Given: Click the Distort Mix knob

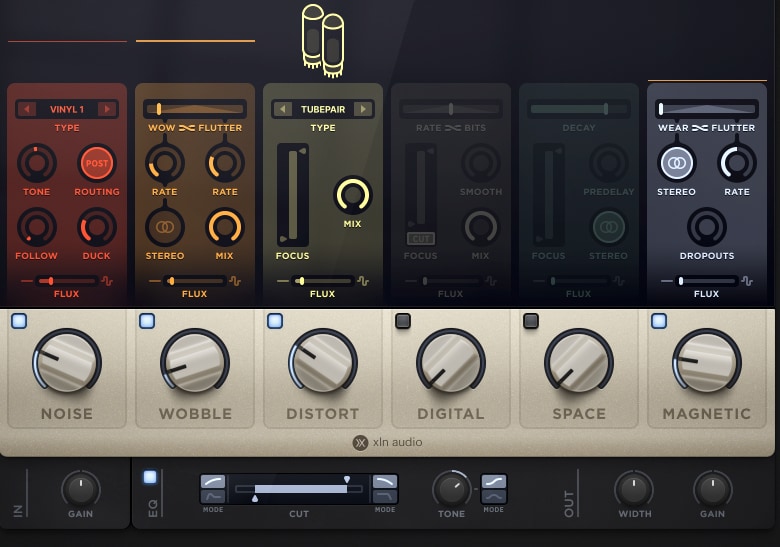Looking at the screenshot, I should [x=353, y=195].
